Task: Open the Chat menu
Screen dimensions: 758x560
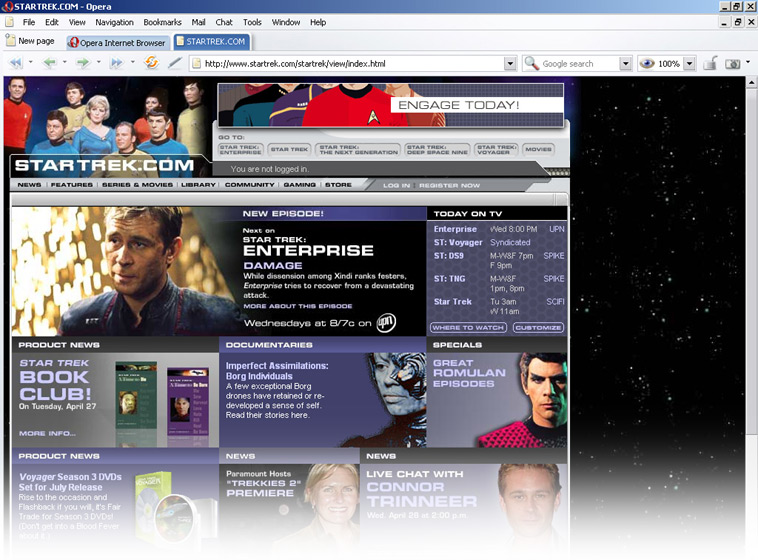Action: tap(224, 22)
